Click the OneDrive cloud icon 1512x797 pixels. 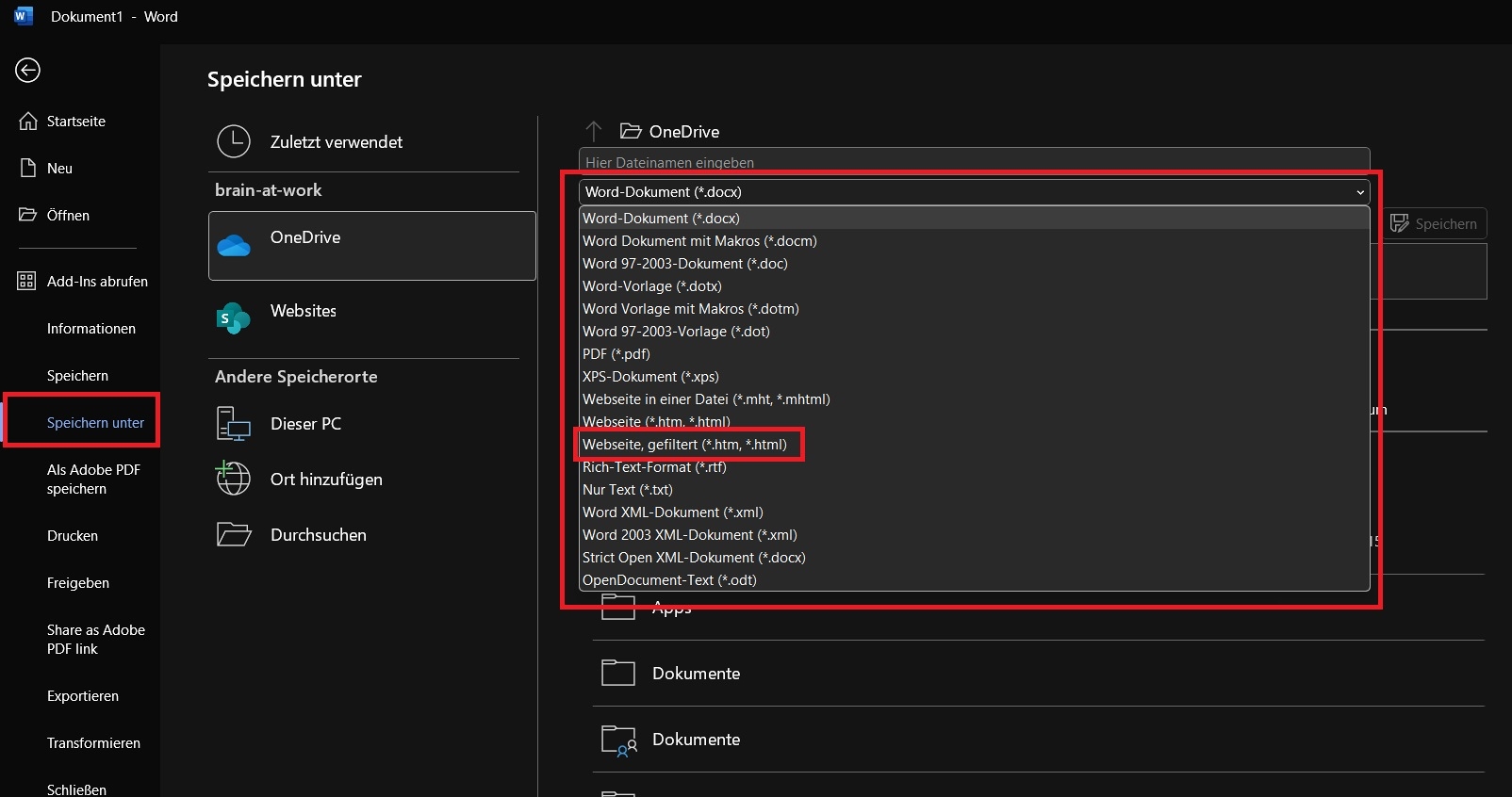pyautogui.click(x=234, y=246)
